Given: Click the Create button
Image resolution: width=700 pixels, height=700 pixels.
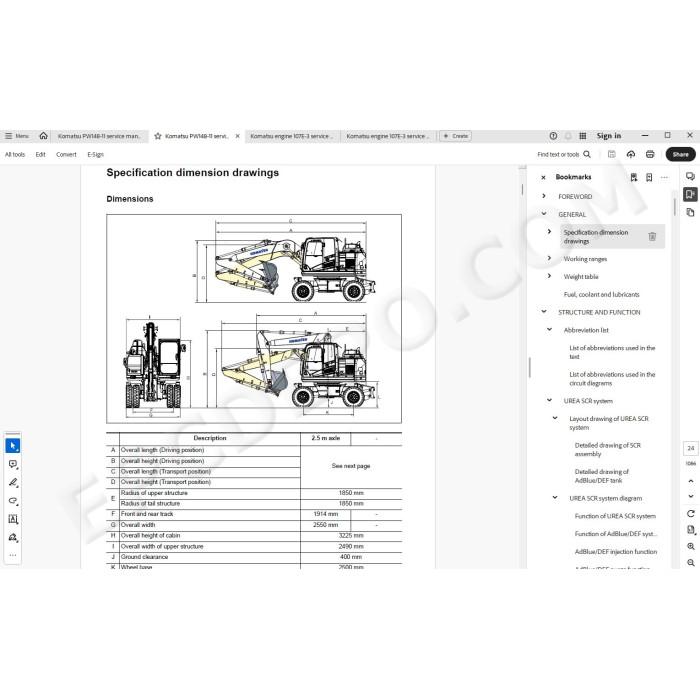Looking at the screenshot, I should coord(455,136).
